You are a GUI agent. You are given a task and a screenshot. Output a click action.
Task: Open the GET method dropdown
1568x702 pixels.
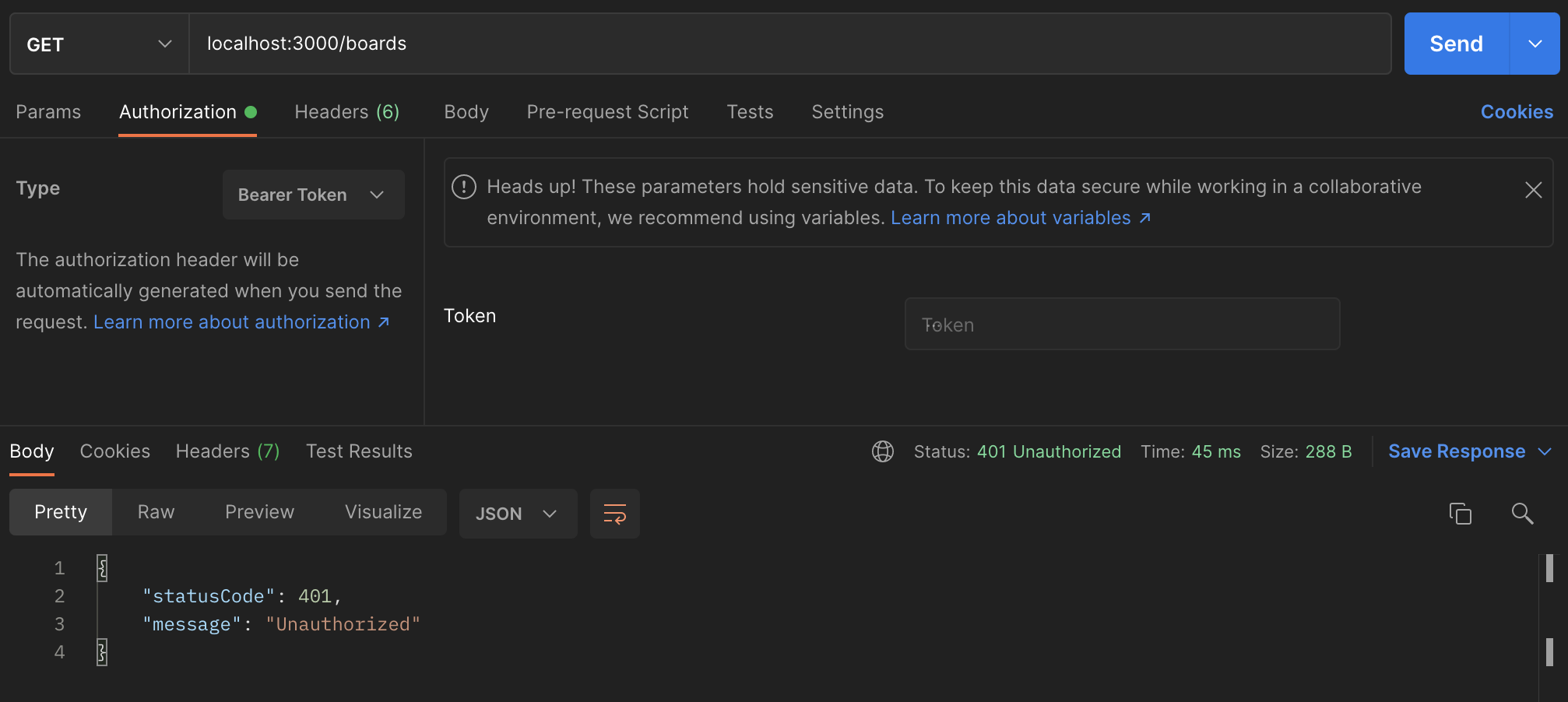coord(100,44)
